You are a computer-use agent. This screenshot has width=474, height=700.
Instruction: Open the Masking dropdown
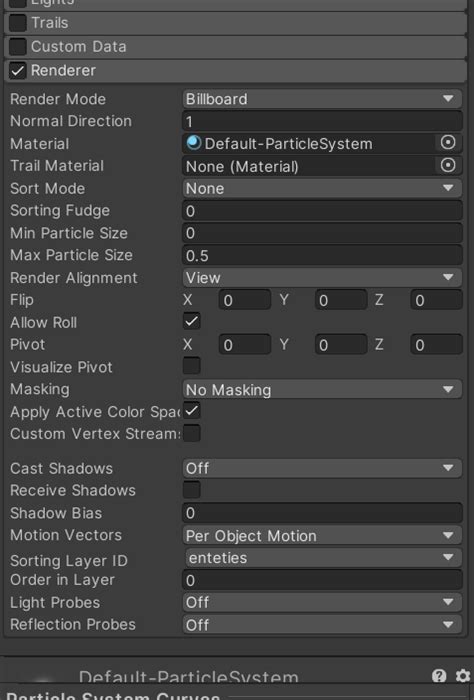[x=322, y=389]
